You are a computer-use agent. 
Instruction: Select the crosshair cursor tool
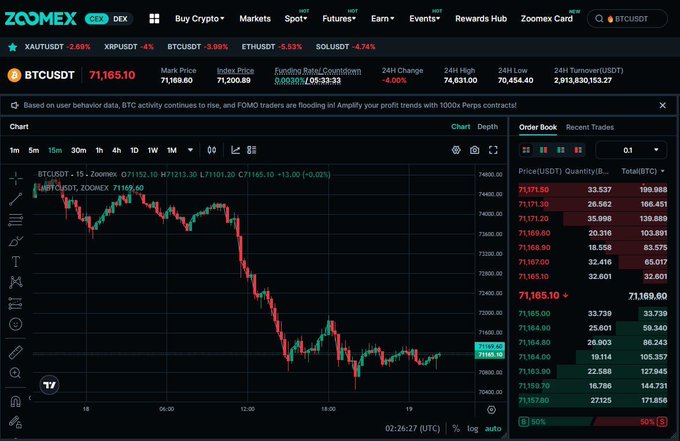16,178
